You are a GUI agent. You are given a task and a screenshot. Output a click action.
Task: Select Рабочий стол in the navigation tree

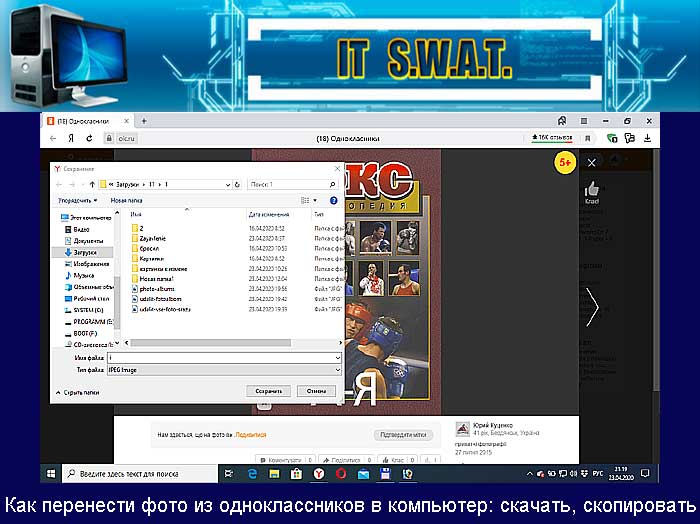(87, 299)
